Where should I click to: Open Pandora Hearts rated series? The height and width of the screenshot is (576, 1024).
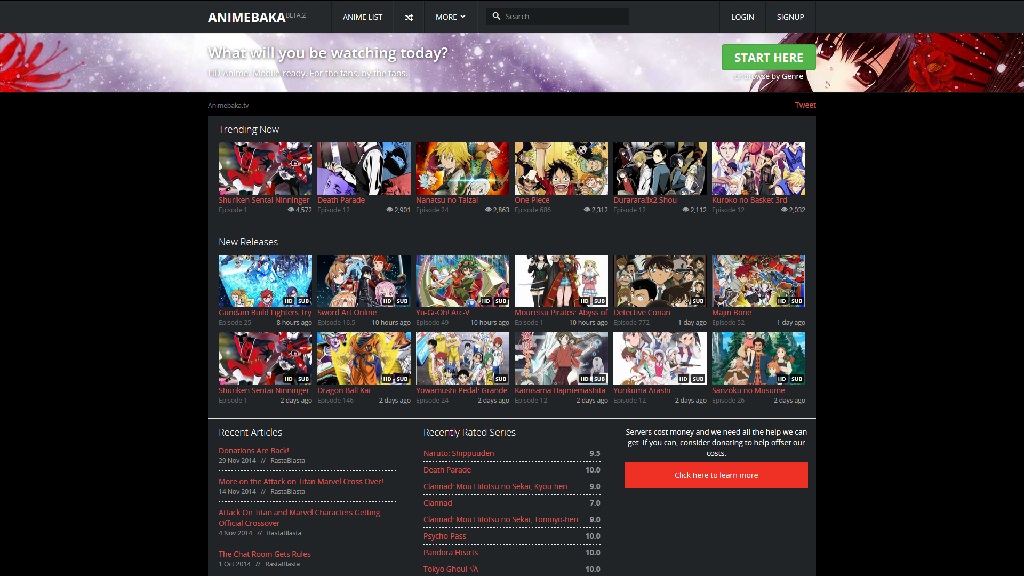(x=451, y=552)
